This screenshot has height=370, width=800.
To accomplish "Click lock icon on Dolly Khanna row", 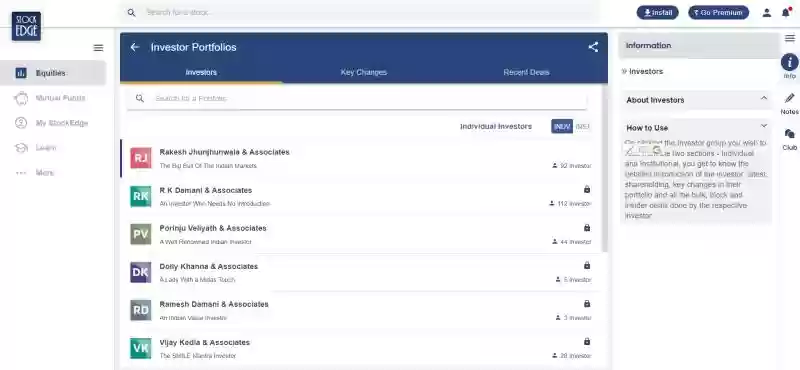I will pyautogui.click(x=587, y=265).
